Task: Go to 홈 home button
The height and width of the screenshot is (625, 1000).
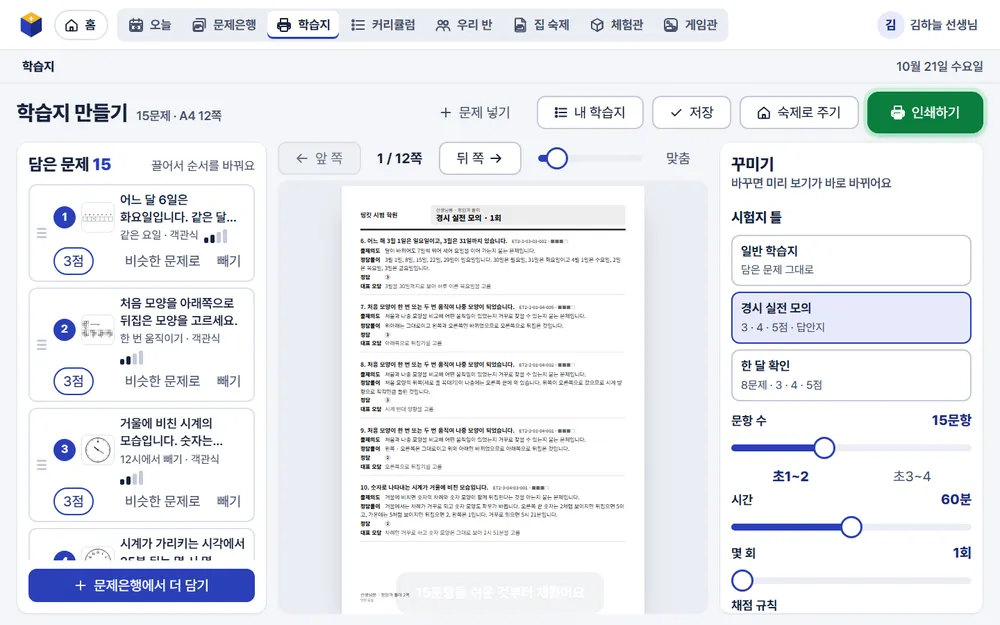Action: (81, 25)
